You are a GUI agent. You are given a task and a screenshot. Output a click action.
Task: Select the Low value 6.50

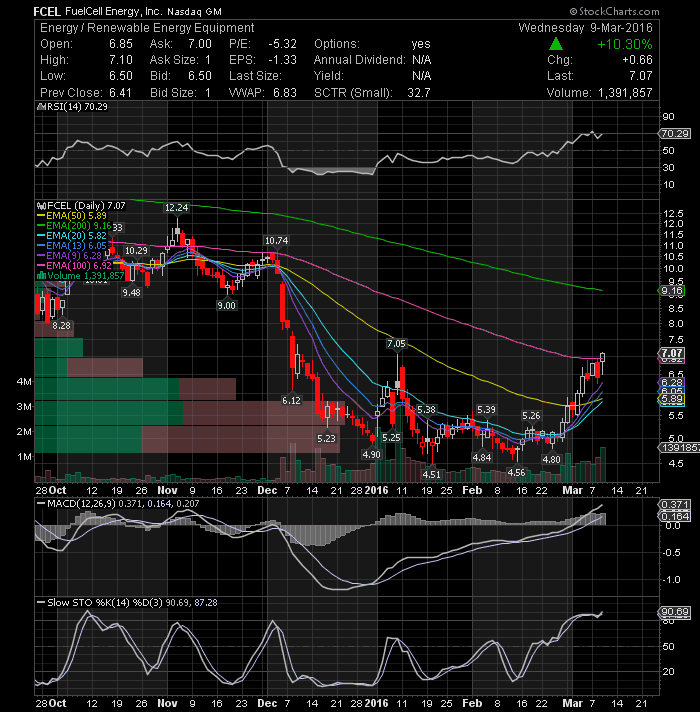121,76
